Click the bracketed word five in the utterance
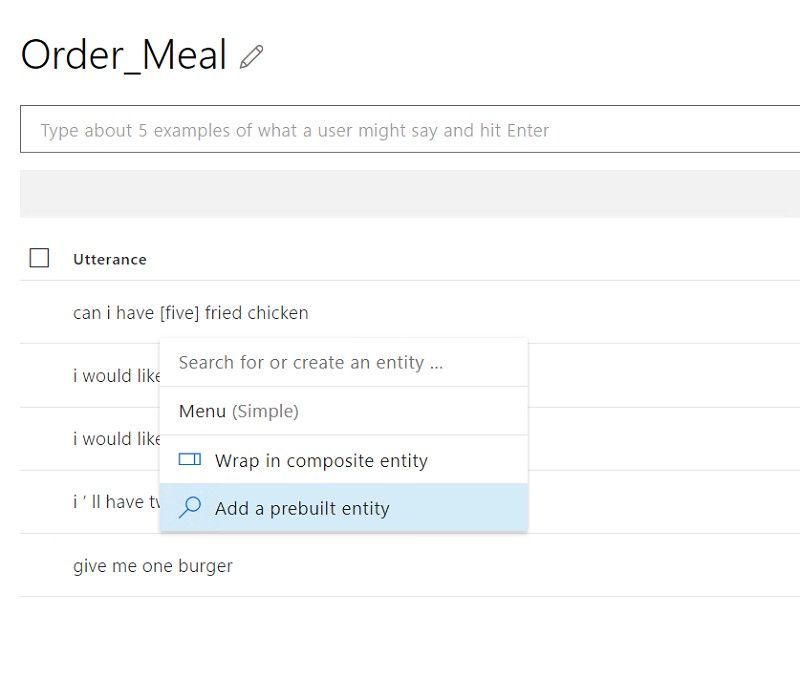 [180, 313]
